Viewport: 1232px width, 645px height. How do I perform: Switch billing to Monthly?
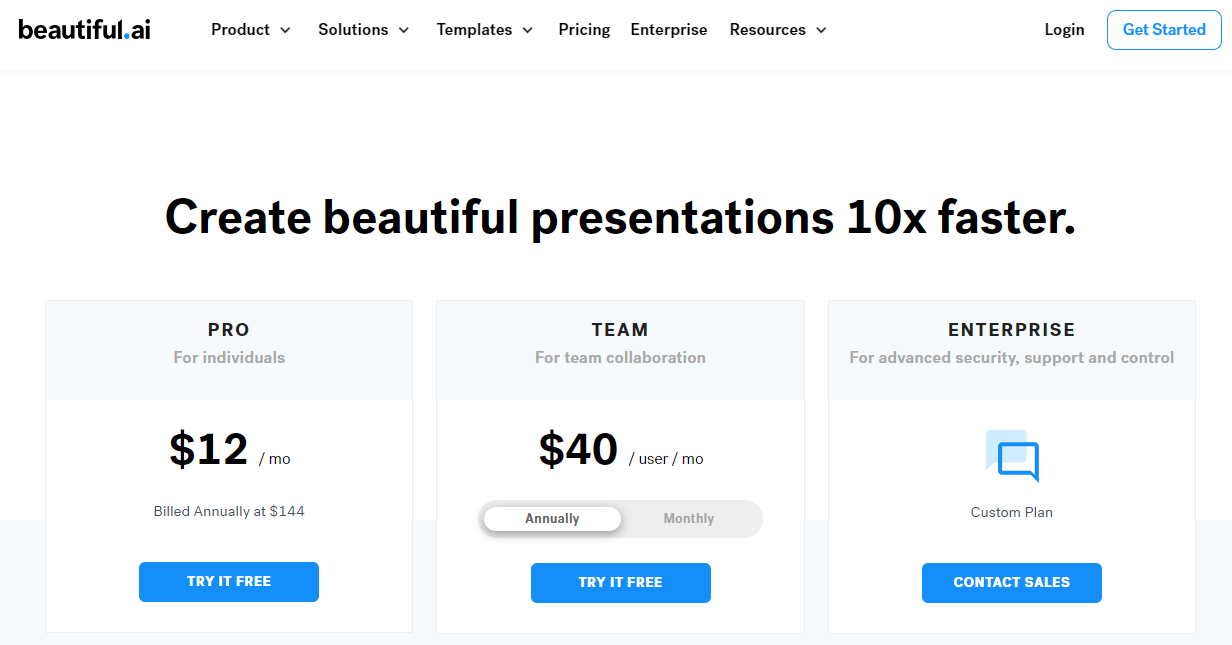click(x=689, y=519)
